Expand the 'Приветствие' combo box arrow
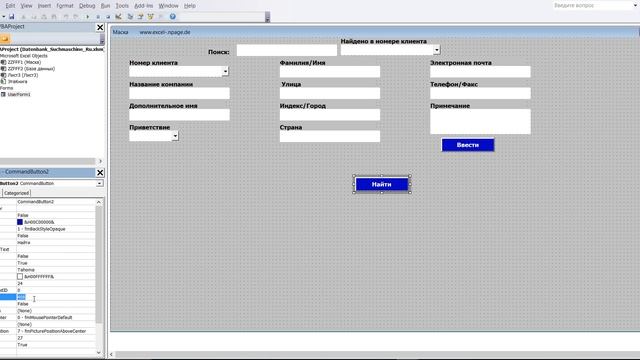The image size is (640, 360). tap(175, 136)
